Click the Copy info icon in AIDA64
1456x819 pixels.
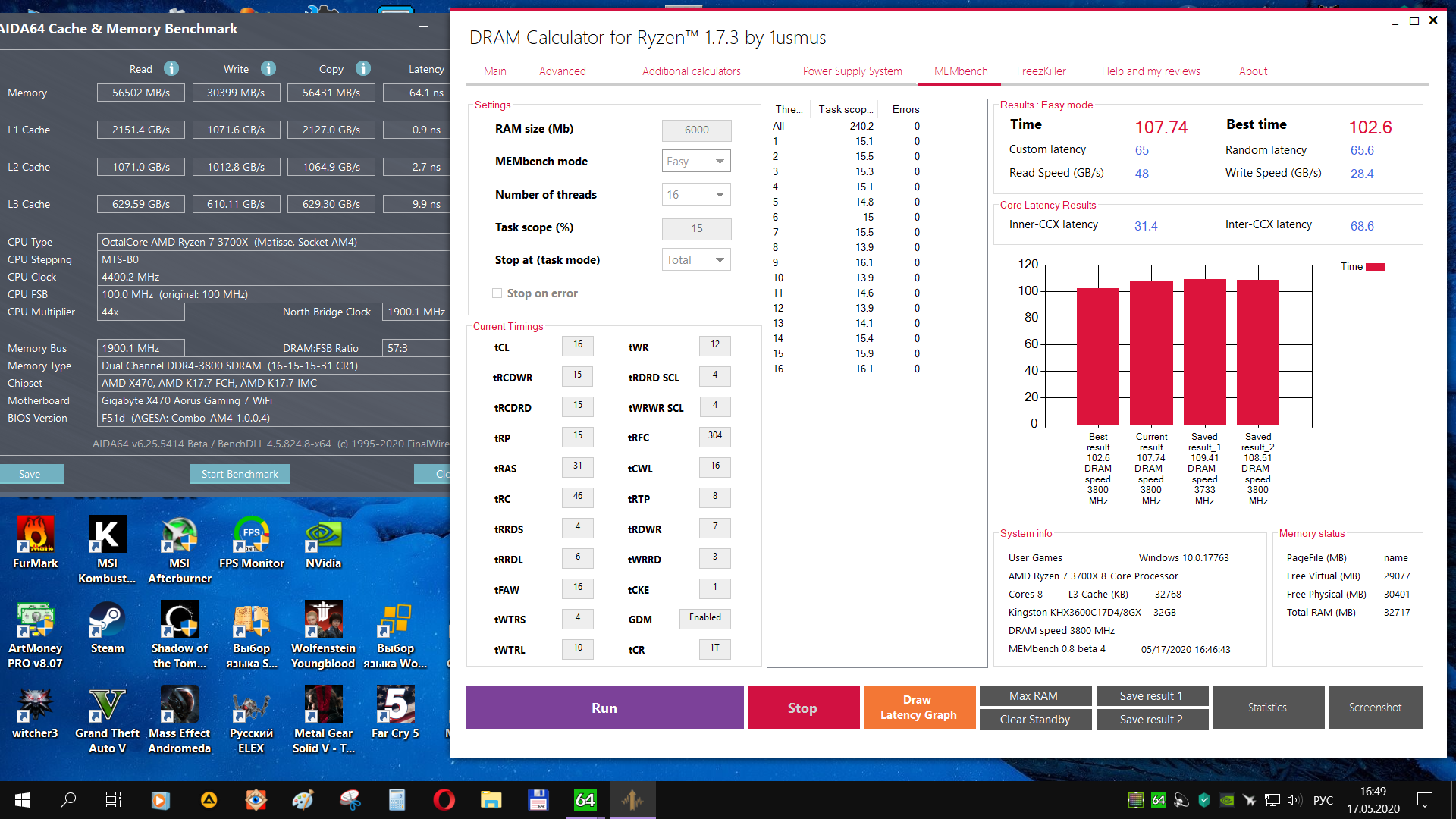tap(363, 69)
